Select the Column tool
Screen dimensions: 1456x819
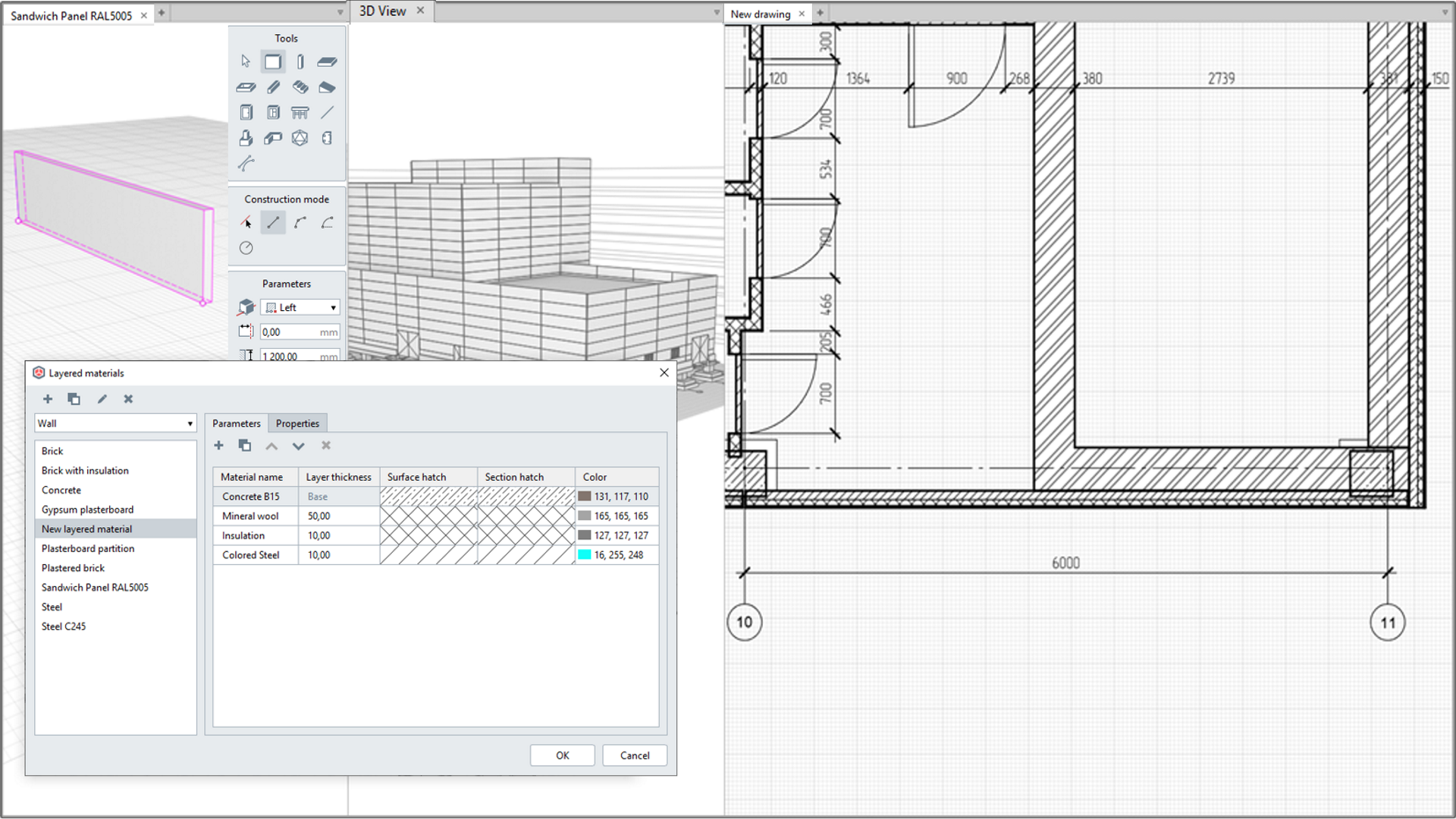[x=300, y=61]
